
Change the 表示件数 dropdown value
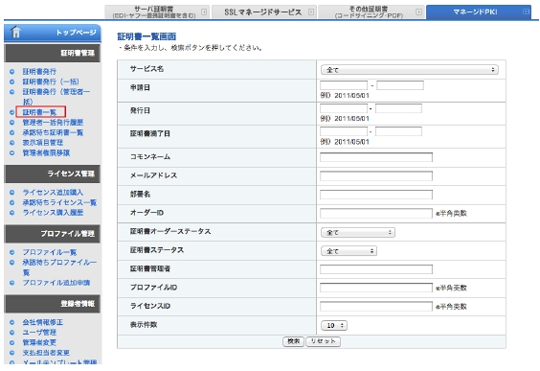(334, 325)
